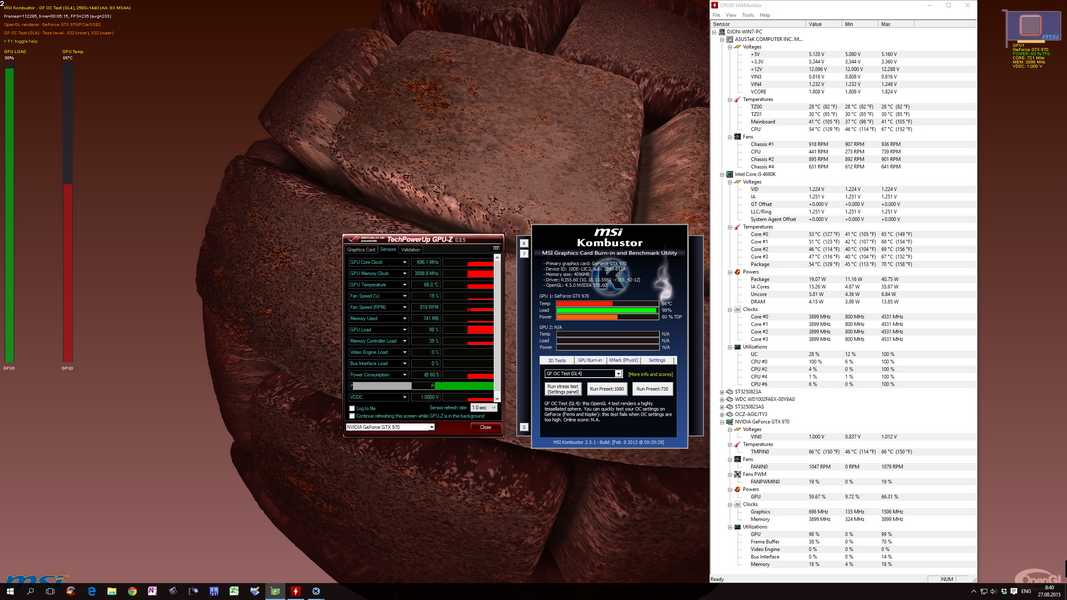Switch to Kombustor round taskbar icon
1067x600 pixels.
coord(316,591)
